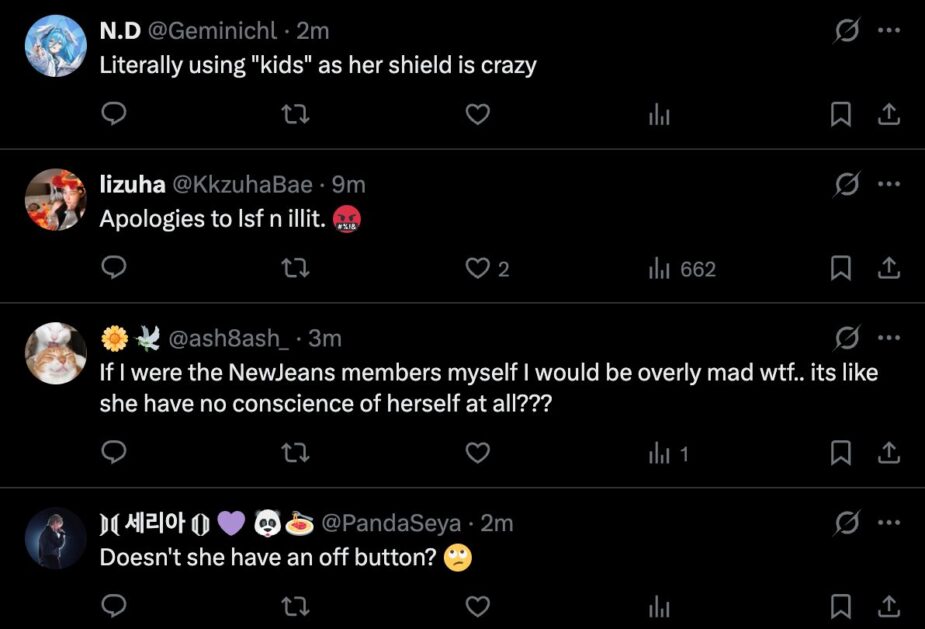Reply to N.D's tweet about kids shield

click(x=115, y=116)
